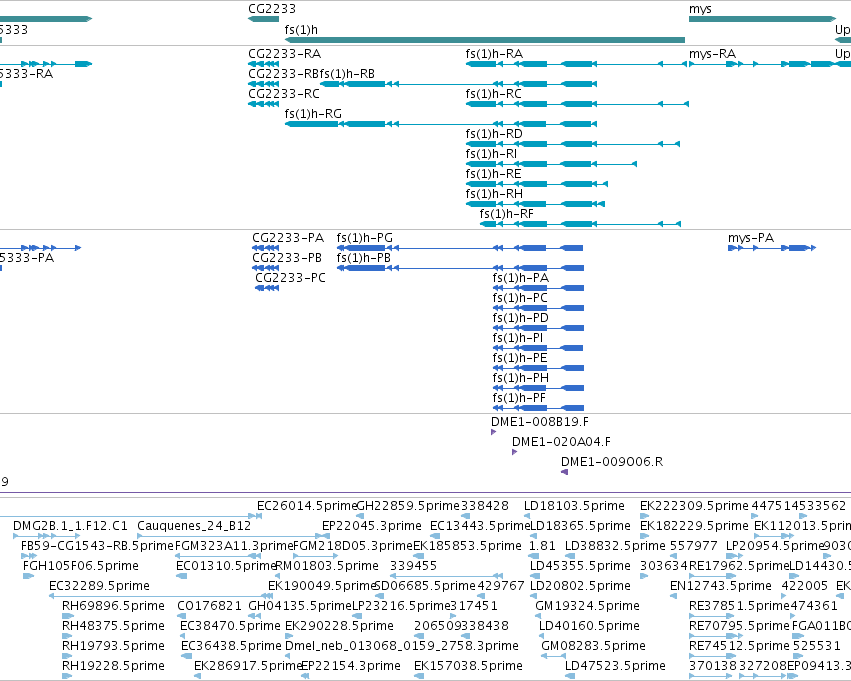This screenshot has width=851, height=681.
Task: Select the fs(1)h-PI protein label
Action: (518, 338)
